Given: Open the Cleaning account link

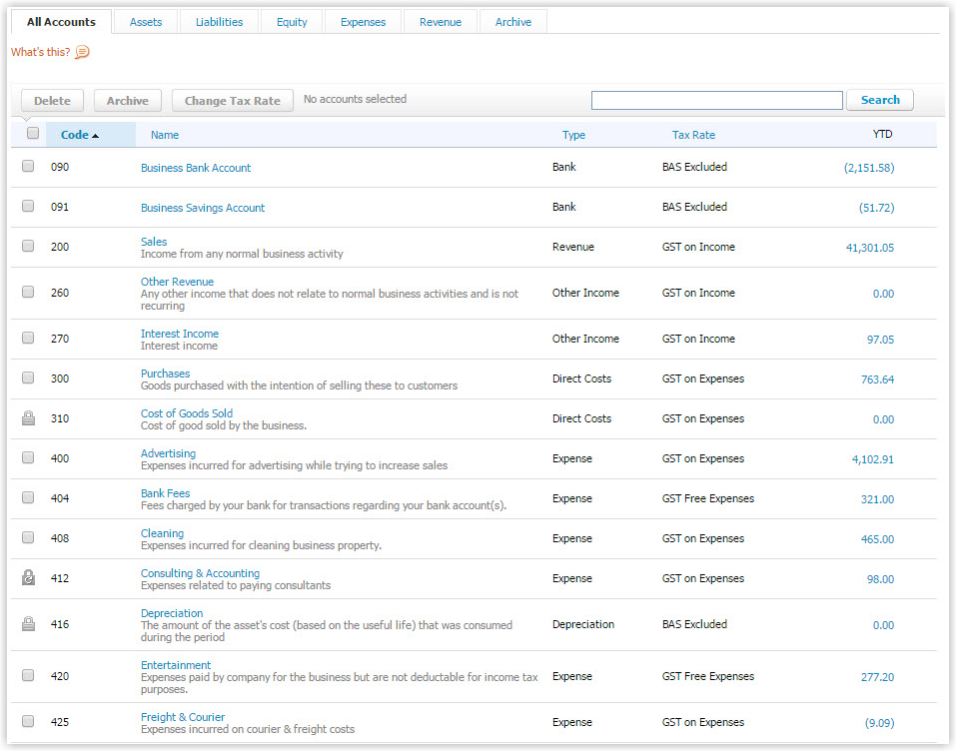Looking at the screenshot, I should point(162,533).
